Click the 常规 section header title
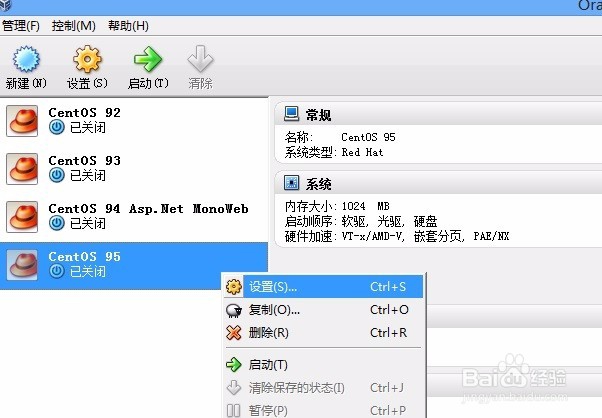 click(318, 115)
